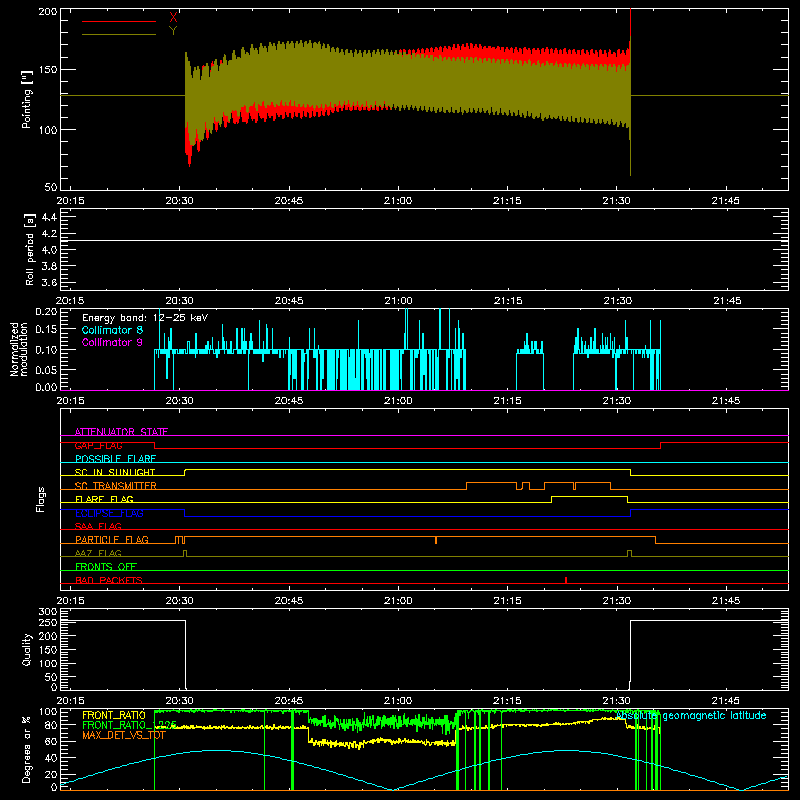Image resolution: width=800 pixels, height=800 pixels.
Task: Click the ECLIPSE_FLAG label
Action: point(109,513)
